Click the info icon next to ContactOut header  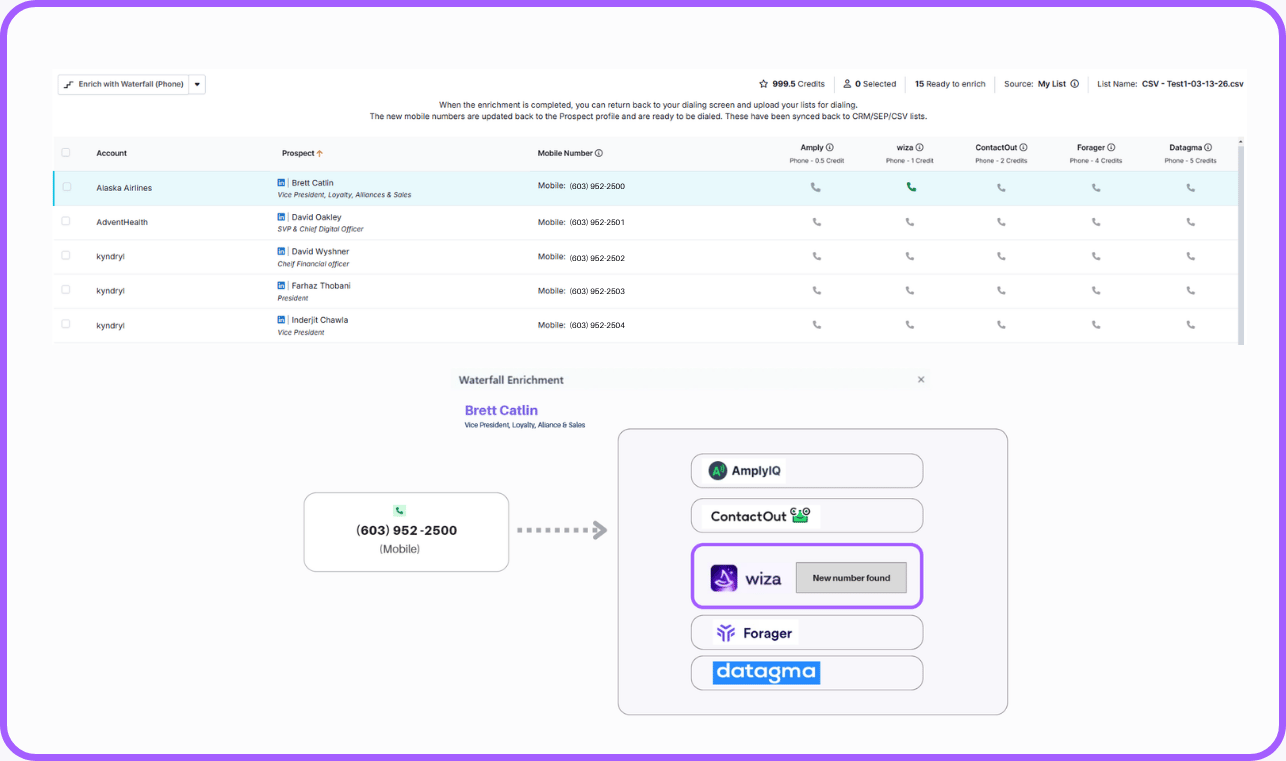[1024, 147]
